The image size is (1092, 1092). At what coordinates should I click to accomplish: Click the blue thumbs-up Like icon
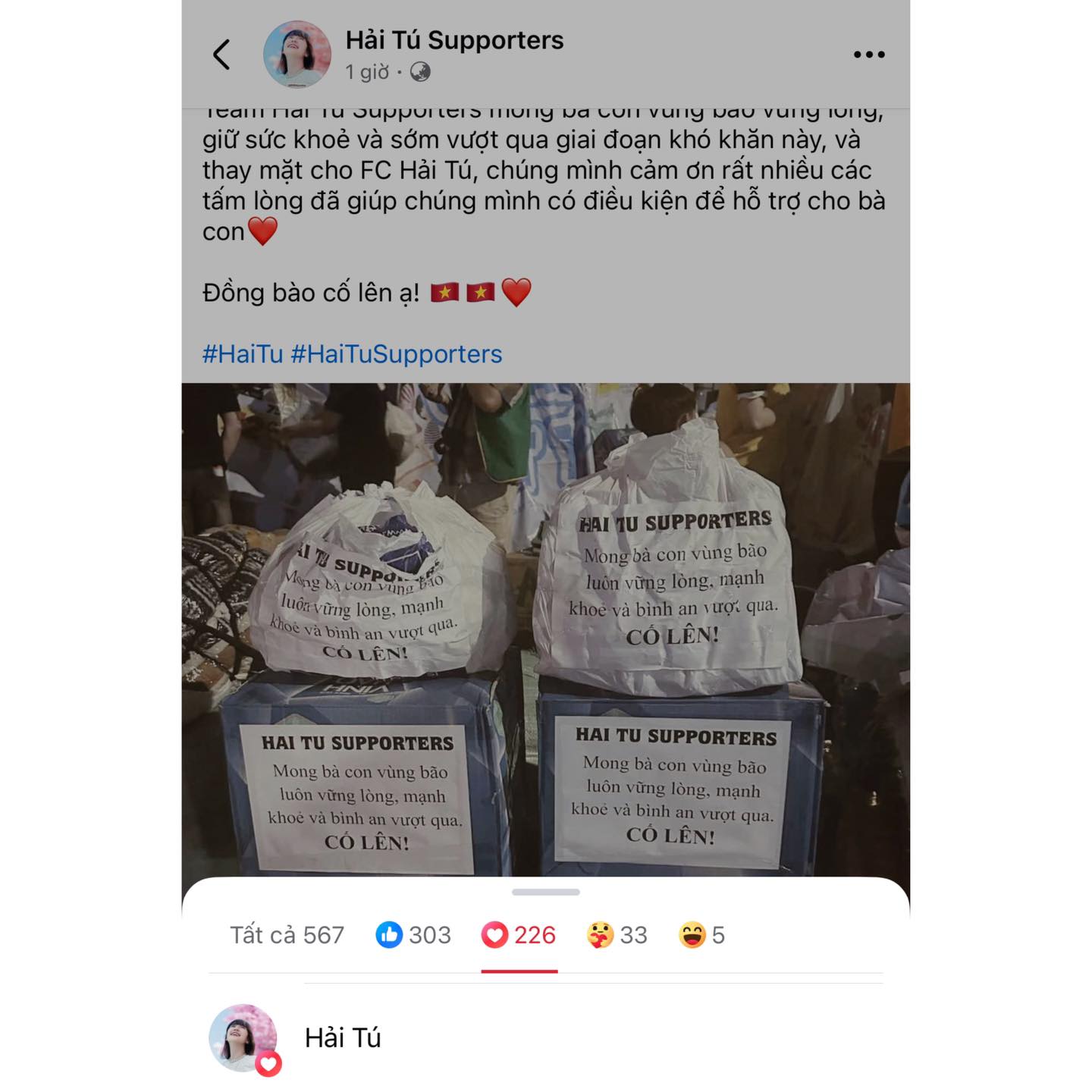click(389, 935)
